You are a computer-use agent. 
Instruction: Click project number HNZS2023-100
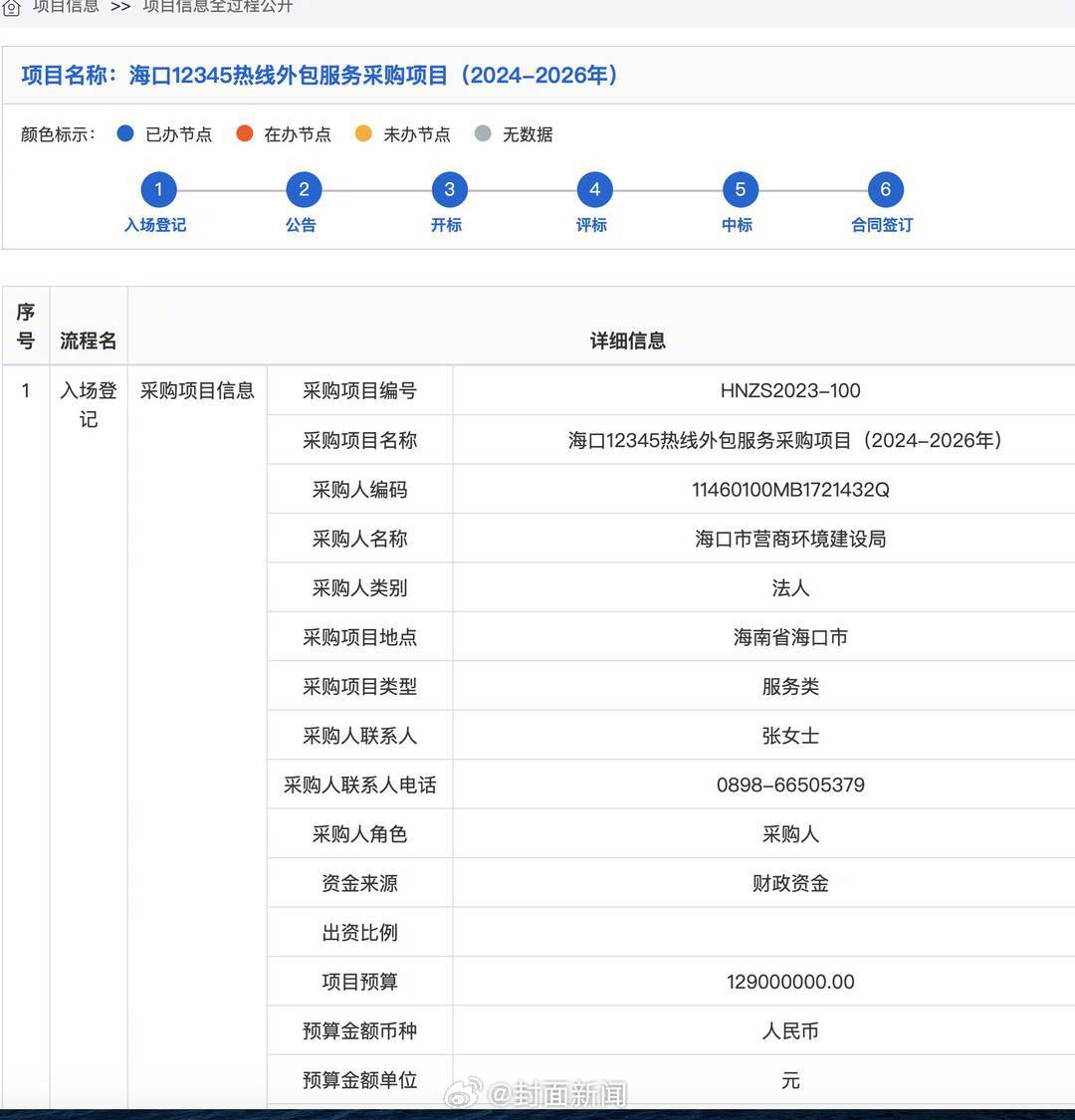click(x=790, y=390)
